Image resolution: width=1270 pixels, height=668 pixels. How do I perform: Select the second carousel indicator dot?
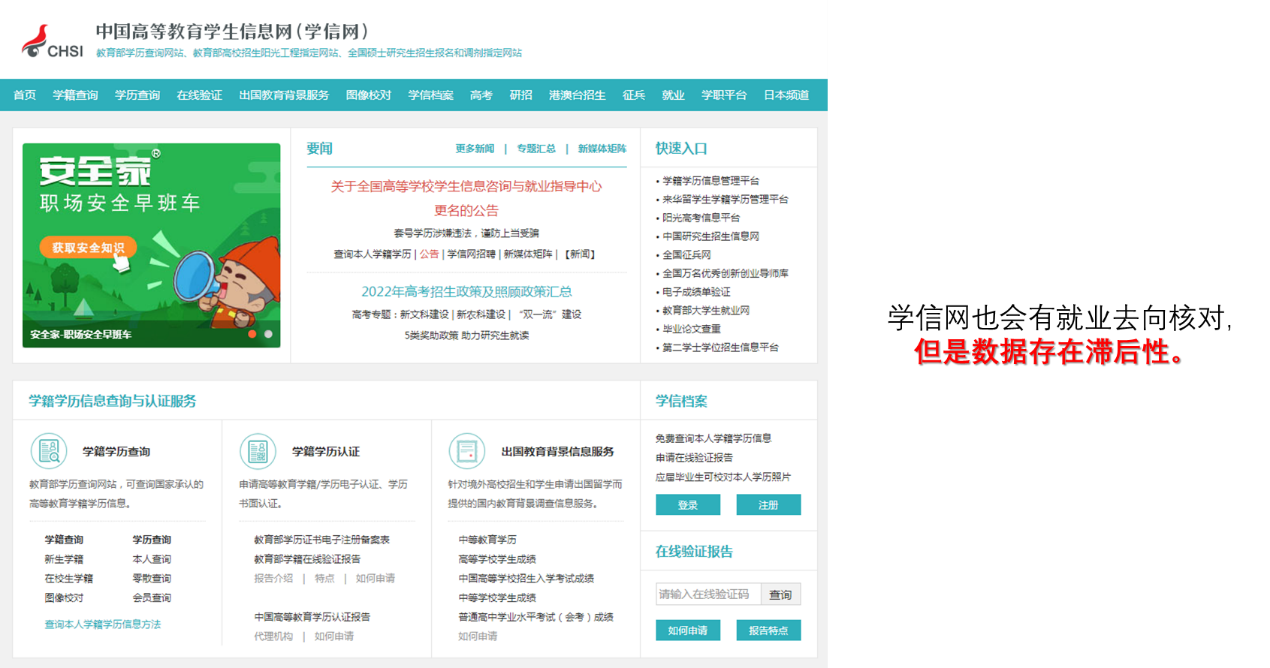pyautogui.click(x=268, y=334)
